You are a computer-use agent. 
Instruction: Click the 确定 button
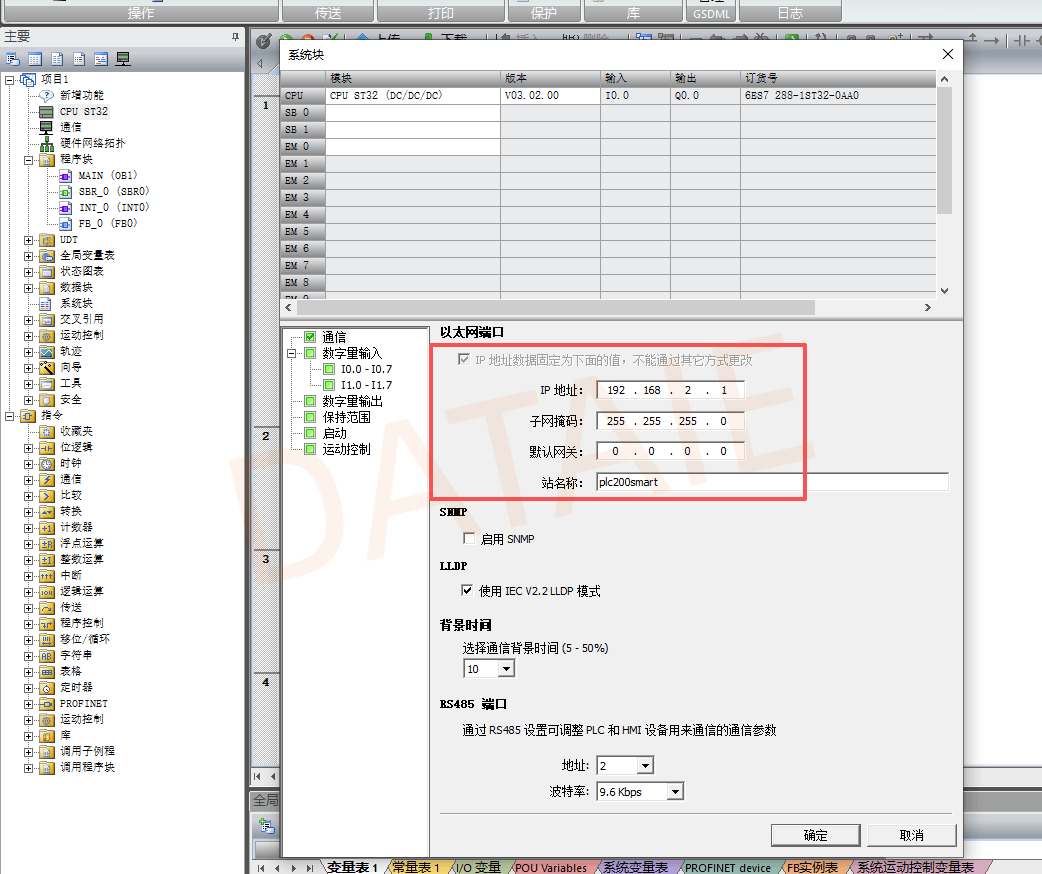tap(815, 835)
